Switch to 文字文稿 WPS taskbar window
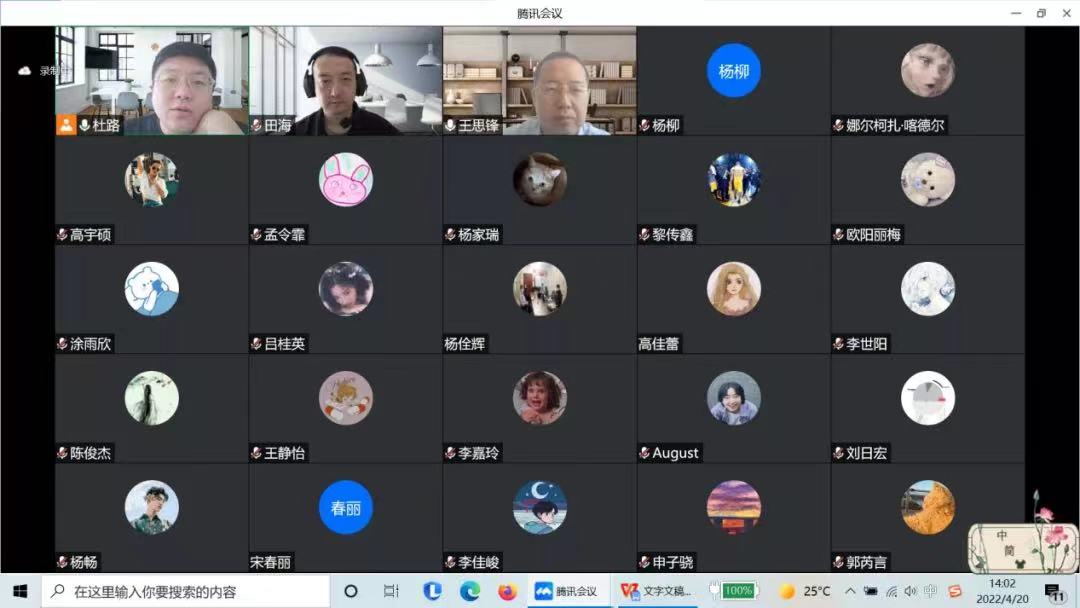 [x=655, y=591]
